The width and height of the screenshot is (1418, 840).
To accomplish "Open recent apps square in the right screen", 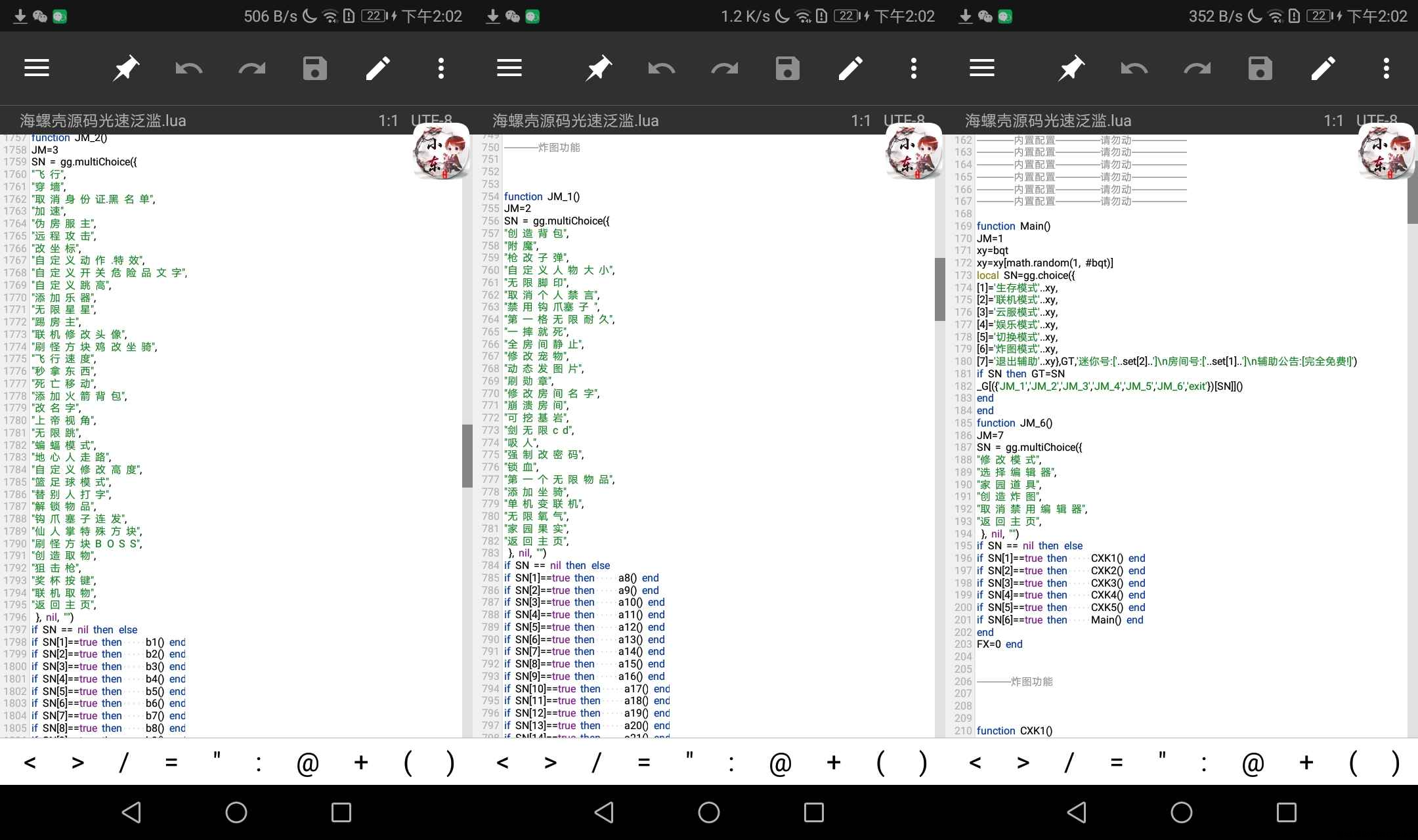I will click(x=1287, y=812).
